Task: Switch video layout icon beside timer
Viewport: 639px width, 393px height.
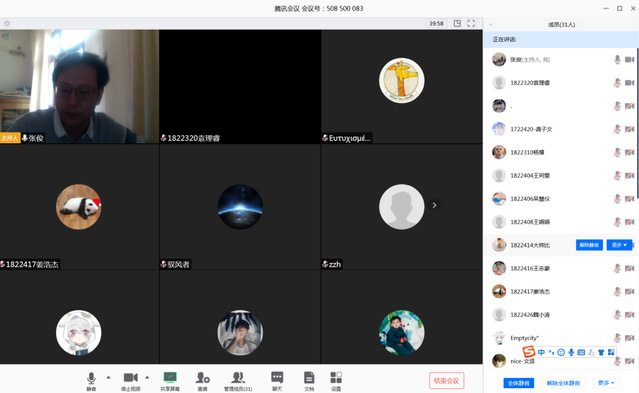Action: pos(457,23)
